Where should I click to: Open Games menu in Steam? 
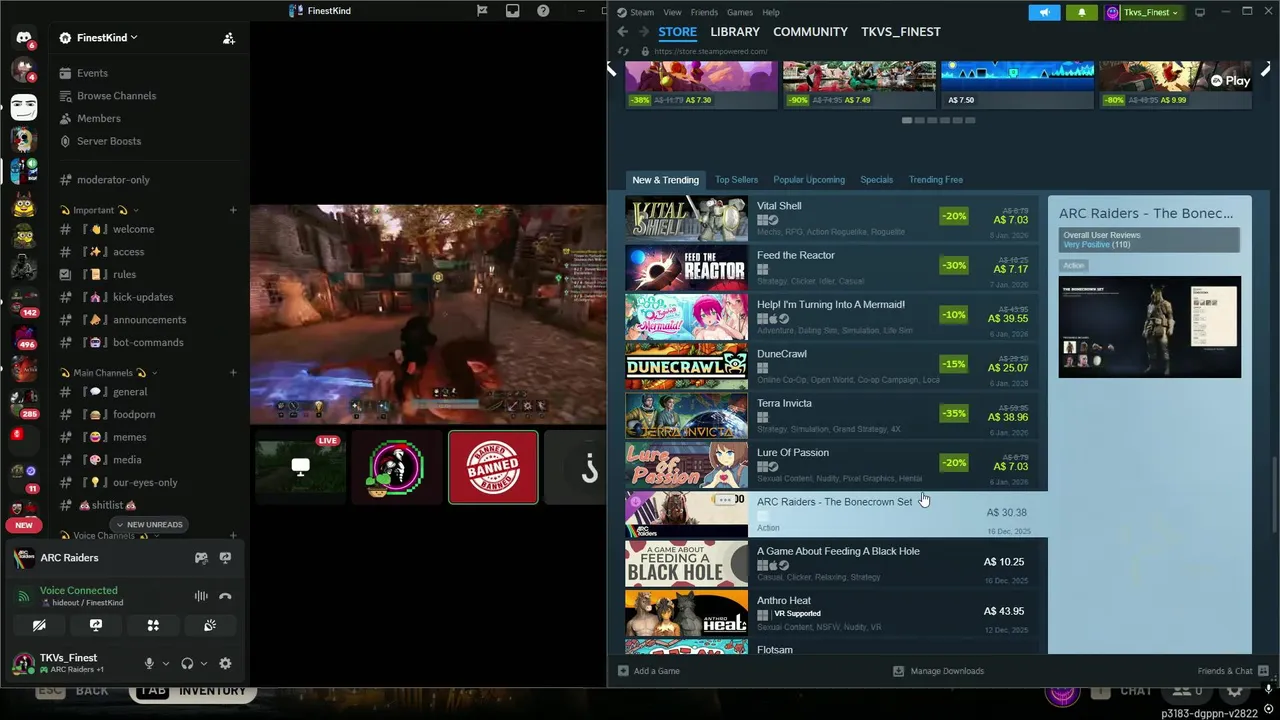740,12
